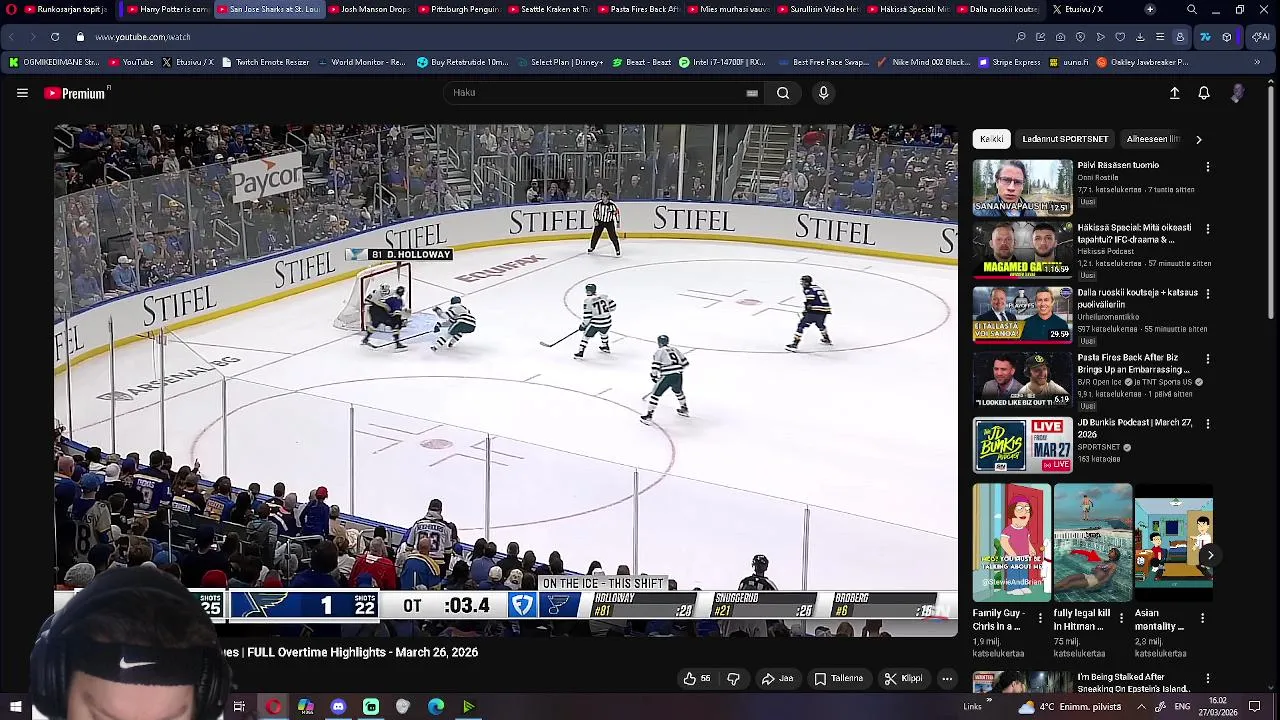Viewport: 1280px width, 720px height.
Task: Select the Ladannut SPORTSNET filter chip
Action: tap(1065, 139)
